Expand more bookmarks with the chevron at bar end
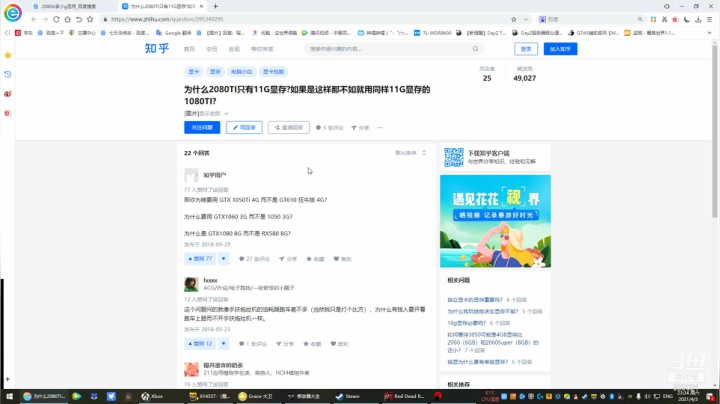The width and height of the screenshot is (720, 404). click(x=709, y=33)
